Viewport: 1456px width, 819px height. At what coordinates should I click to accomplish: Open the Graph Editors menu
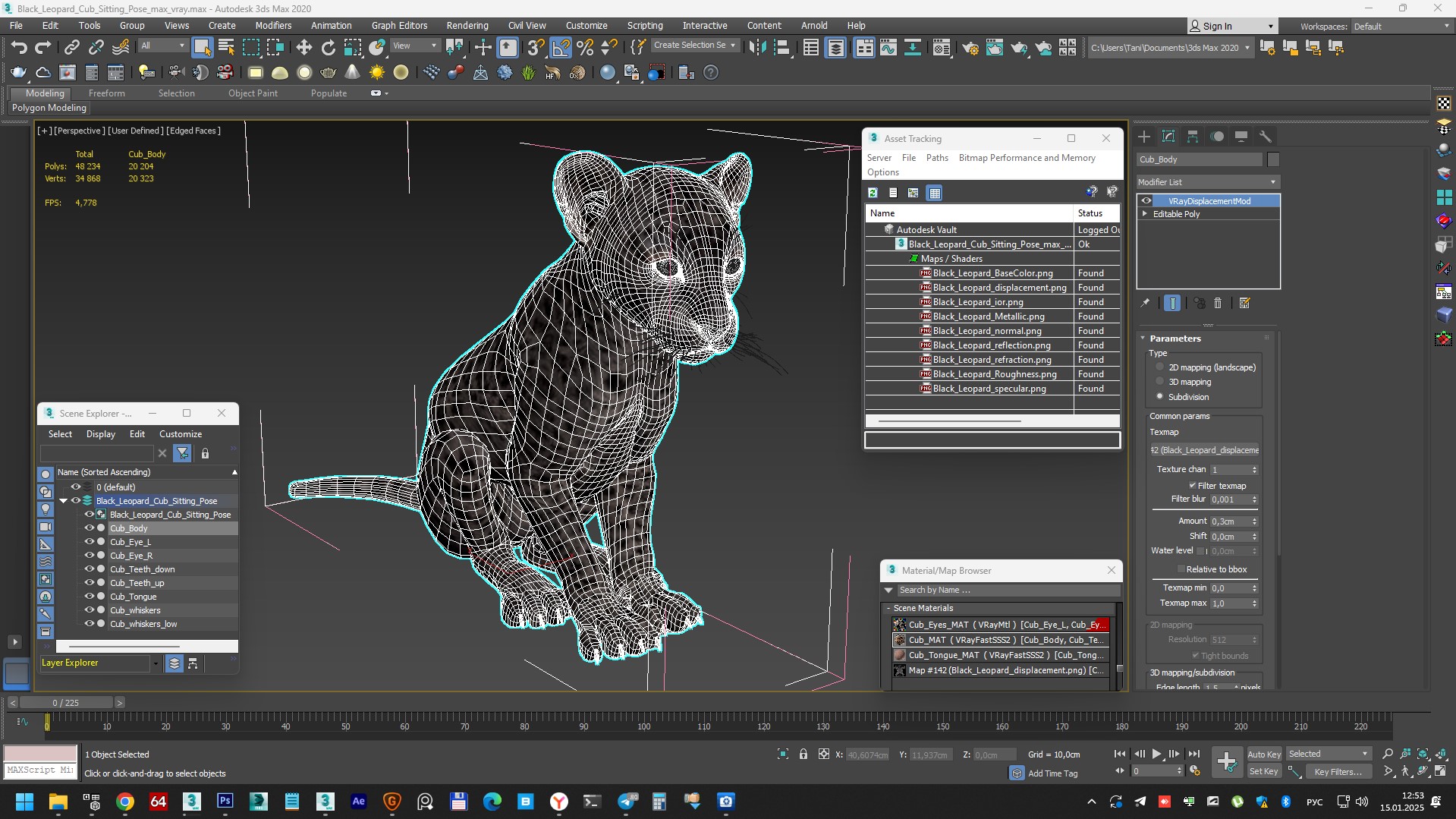(x=399, y=25)
